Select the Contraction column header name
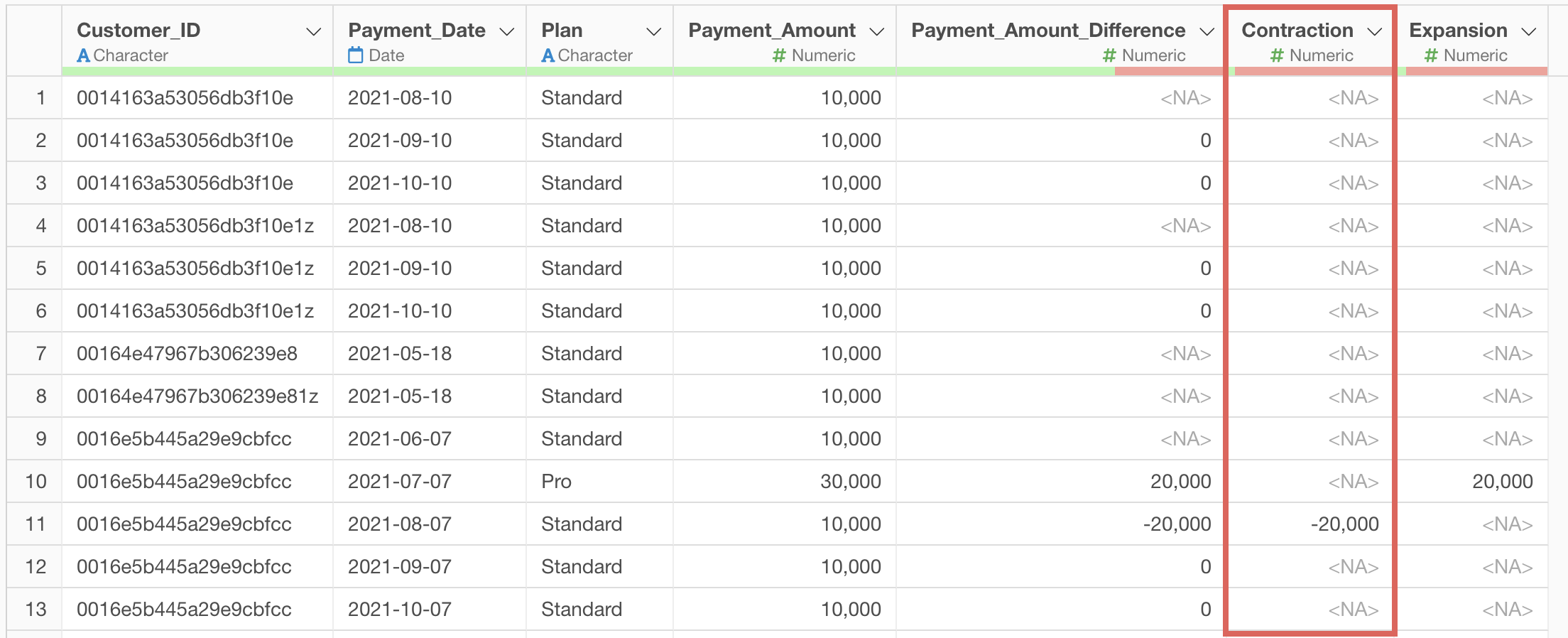Image resolution: width=1568 pixels, height=638 pixels. [x=1297, y=31]
